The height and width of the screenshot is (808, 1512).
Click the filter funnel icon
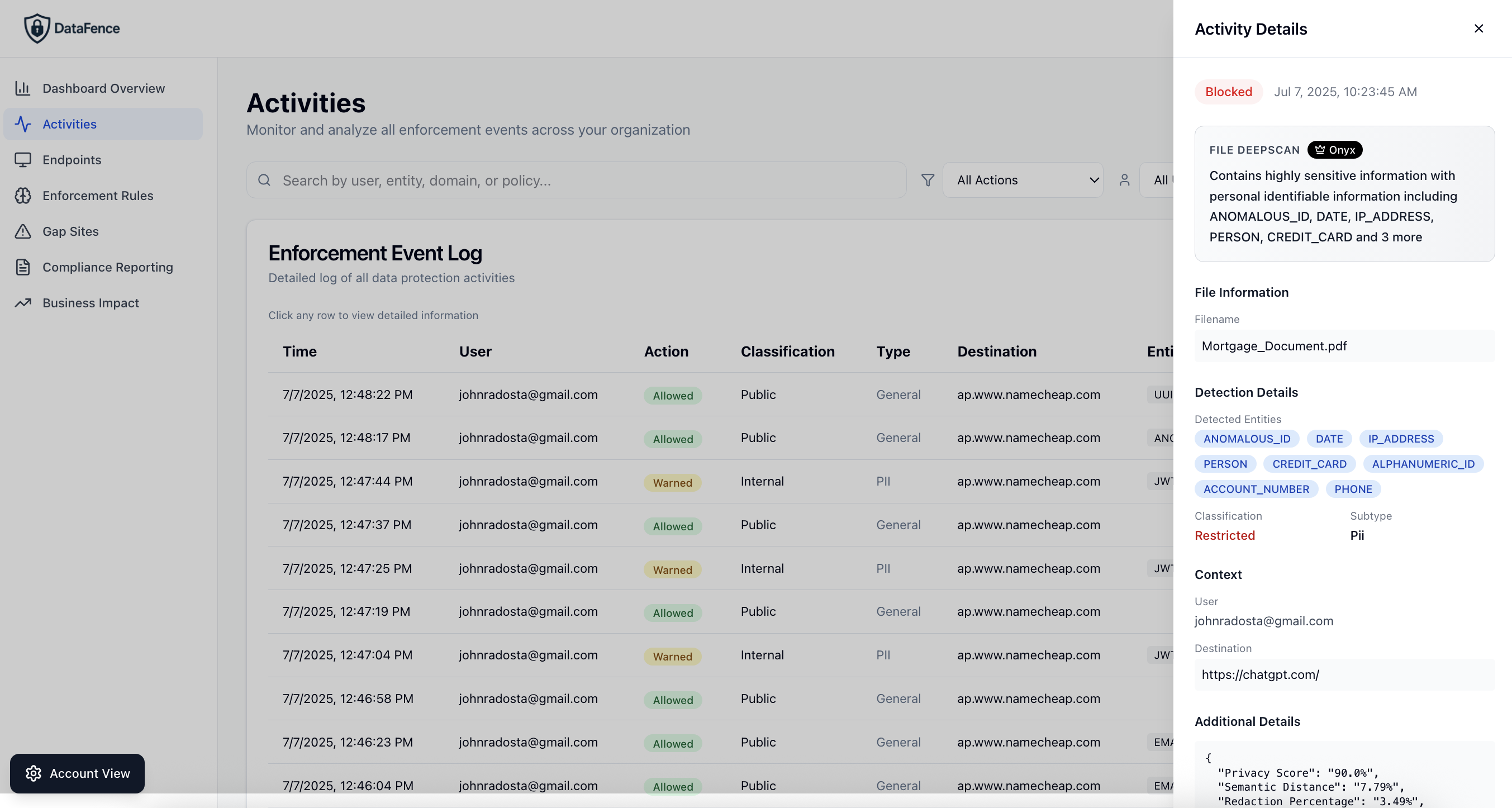pos(928,180)
